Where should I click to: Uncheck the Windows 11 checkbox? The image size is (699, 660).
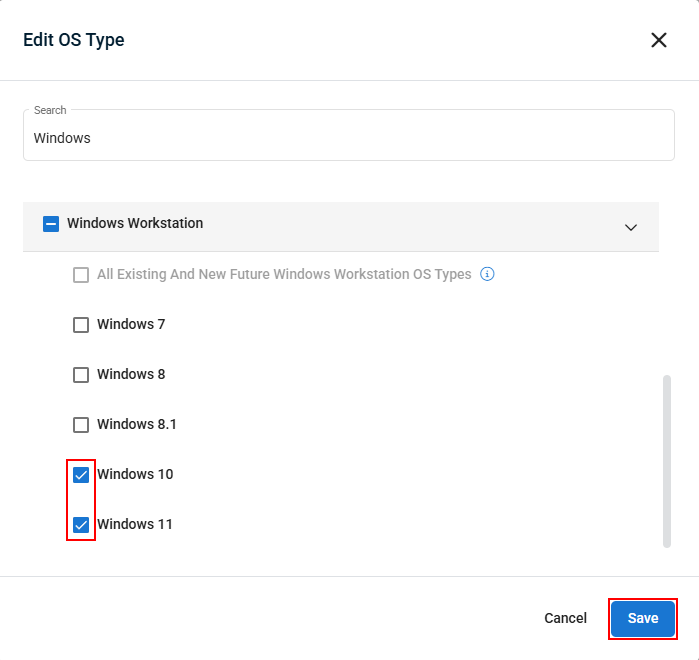(x=81, y=525)
